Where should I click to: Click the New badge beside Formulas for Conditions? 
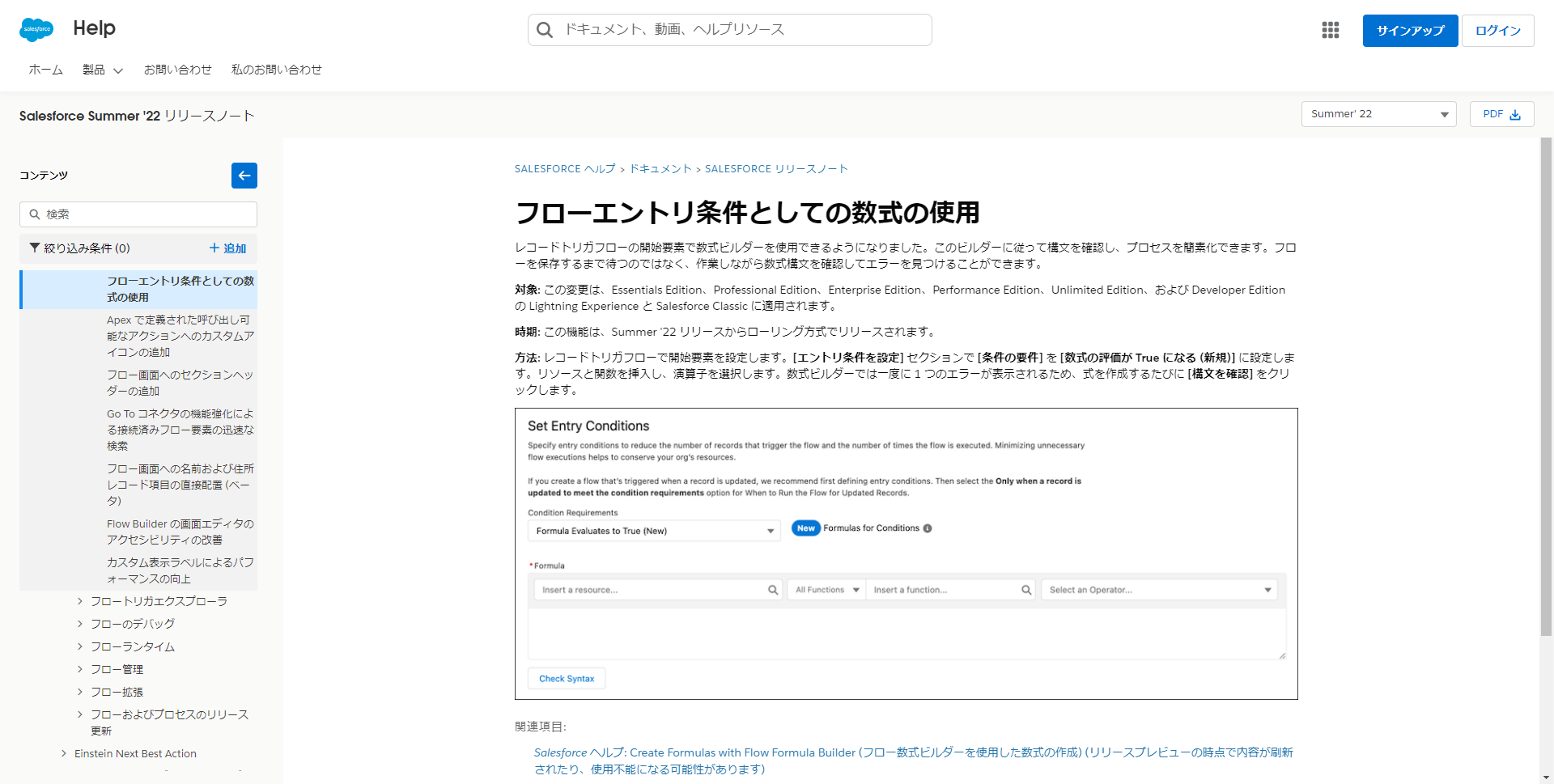pyautogui.click(x=806, y=528)
